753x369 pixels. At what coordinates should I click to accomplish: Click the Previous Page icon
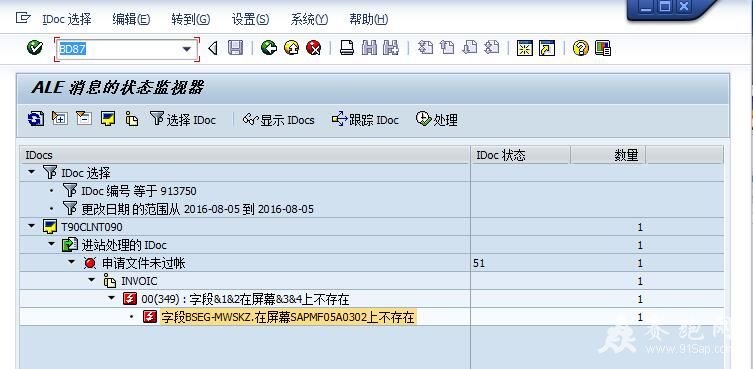pos(447,48)
